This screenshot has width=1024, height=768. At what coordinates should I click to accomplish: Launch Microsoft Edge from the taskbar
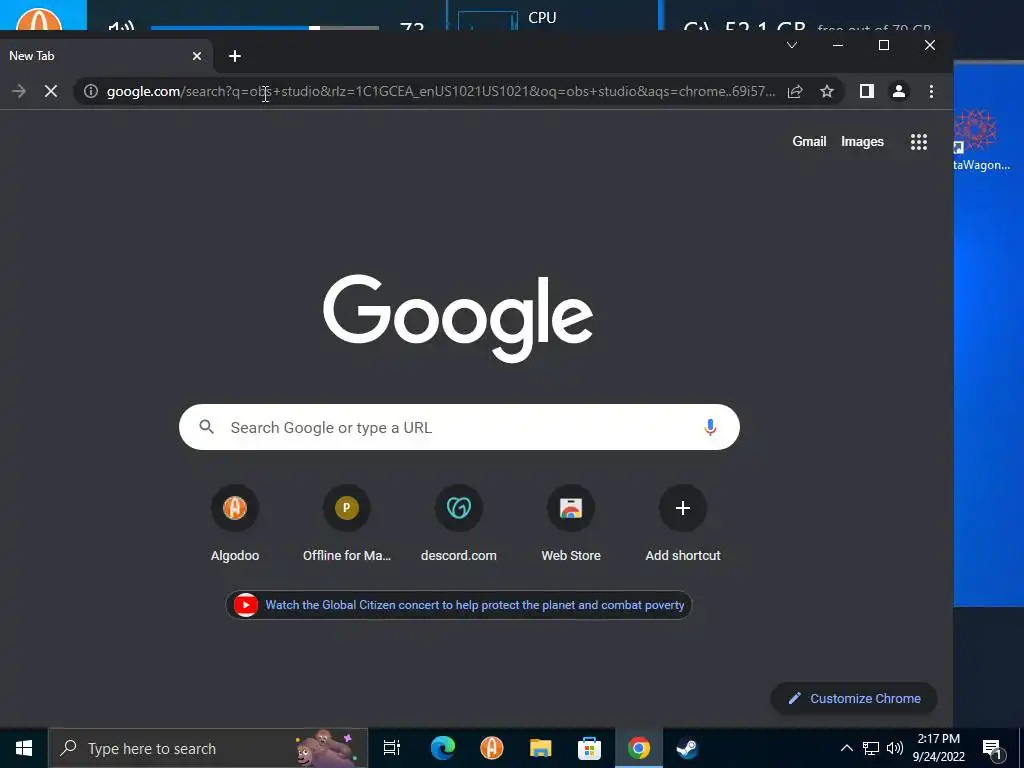pyautogui.click(x=442, y=748)
